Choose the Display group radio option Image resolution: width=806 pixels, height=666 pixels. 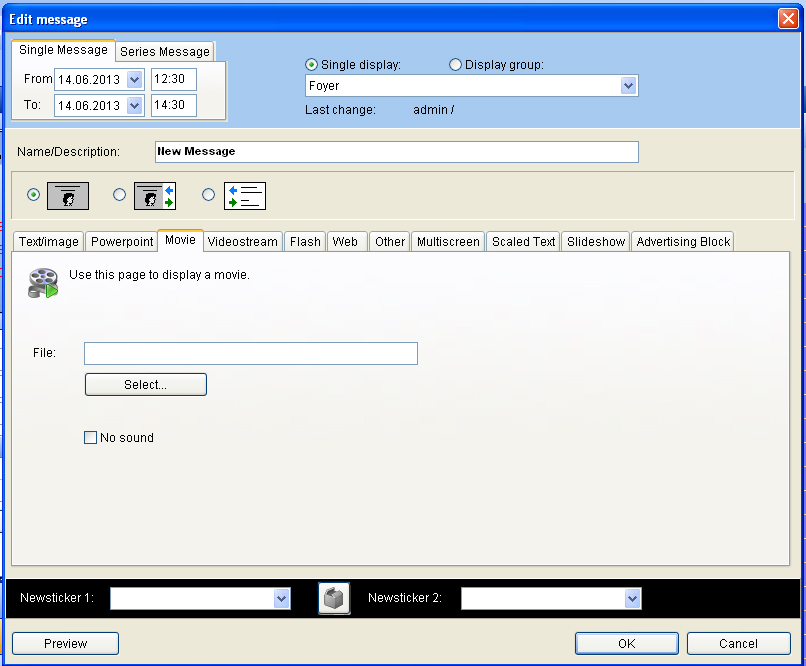point(456,65)
